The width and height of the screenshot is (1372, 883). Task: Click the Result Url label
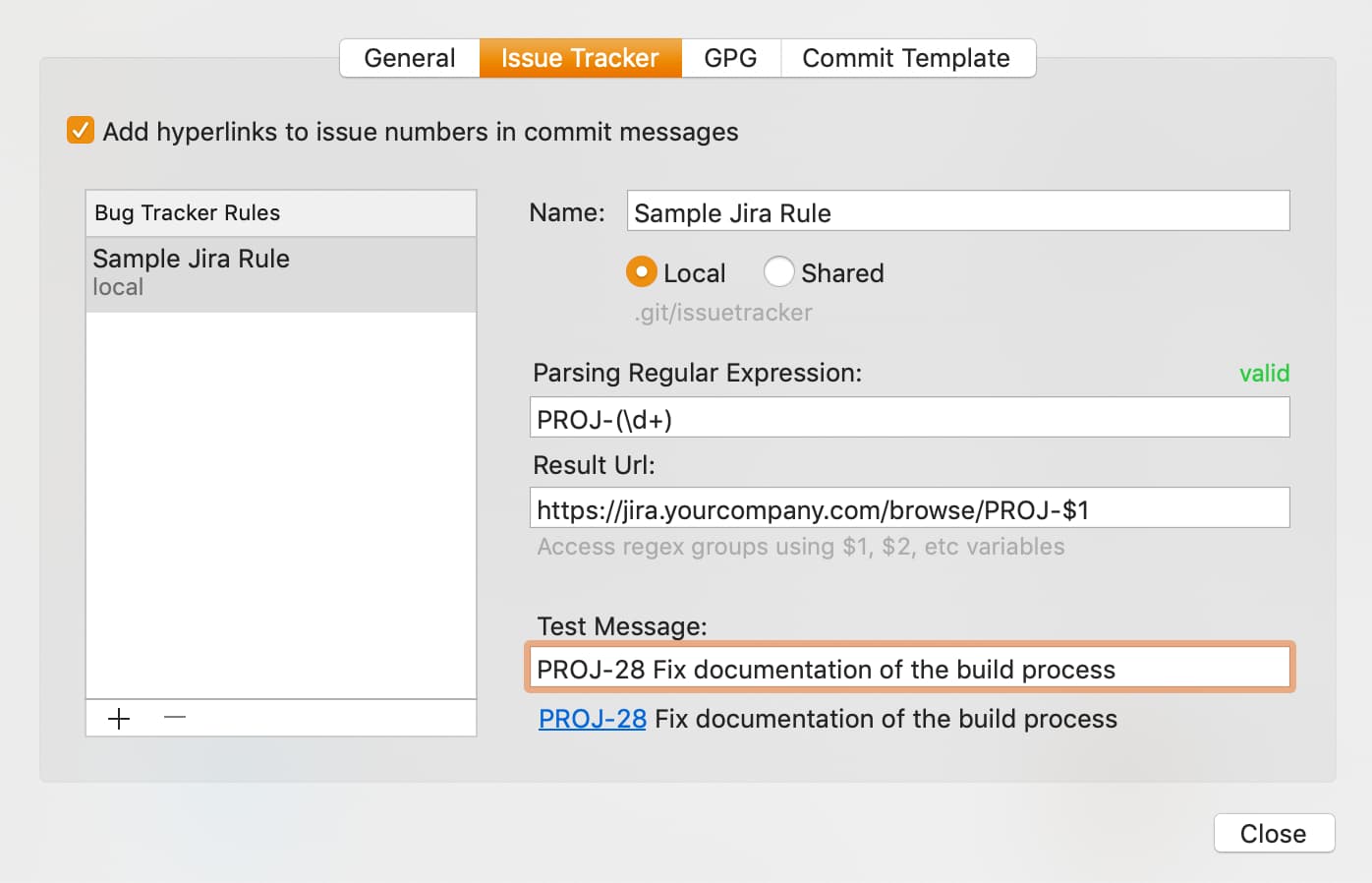[x=594, y=465]
